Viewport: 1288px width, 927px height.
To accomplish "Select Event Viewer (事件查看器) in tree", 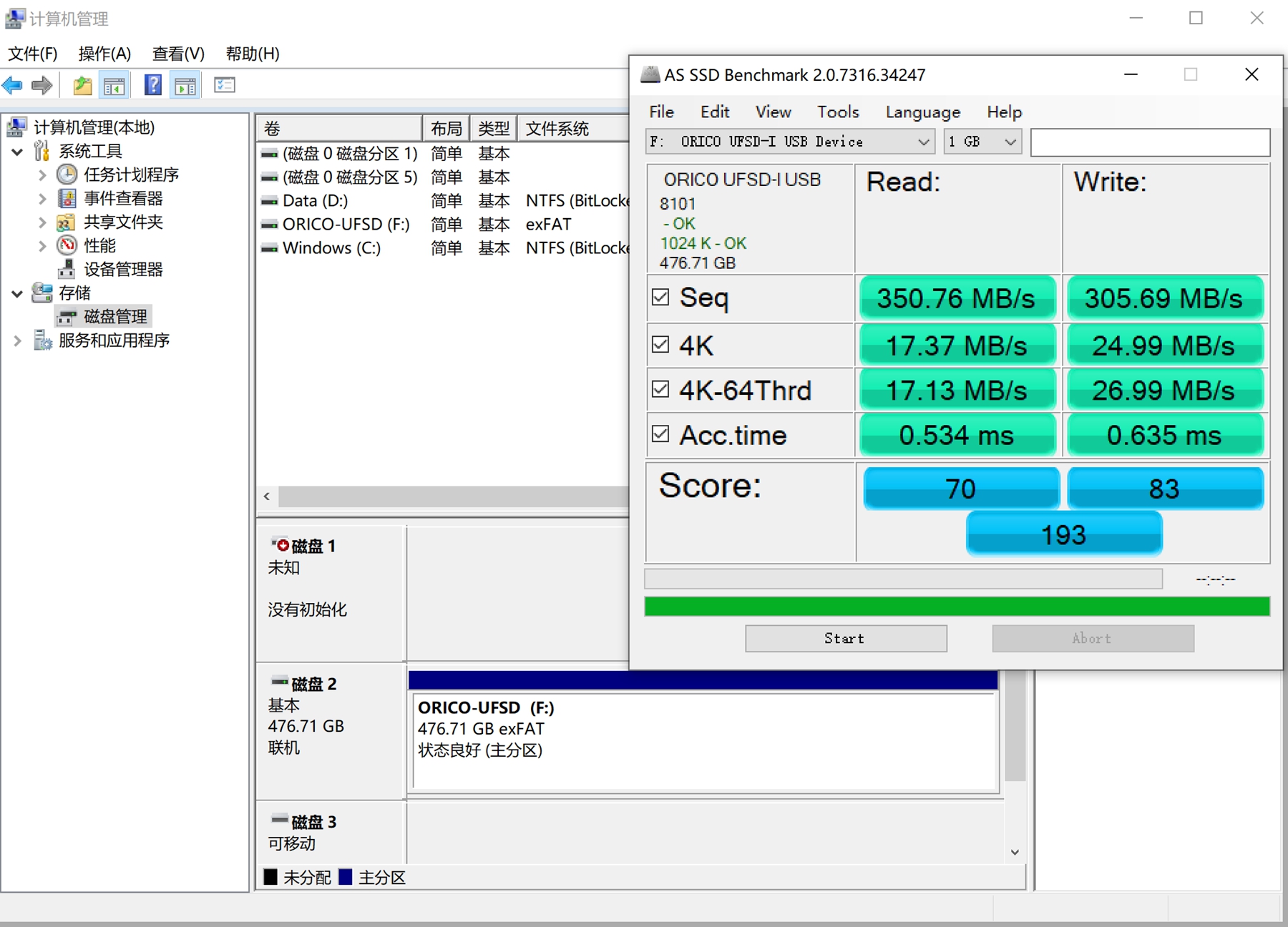I will click(x=122, y=198).
